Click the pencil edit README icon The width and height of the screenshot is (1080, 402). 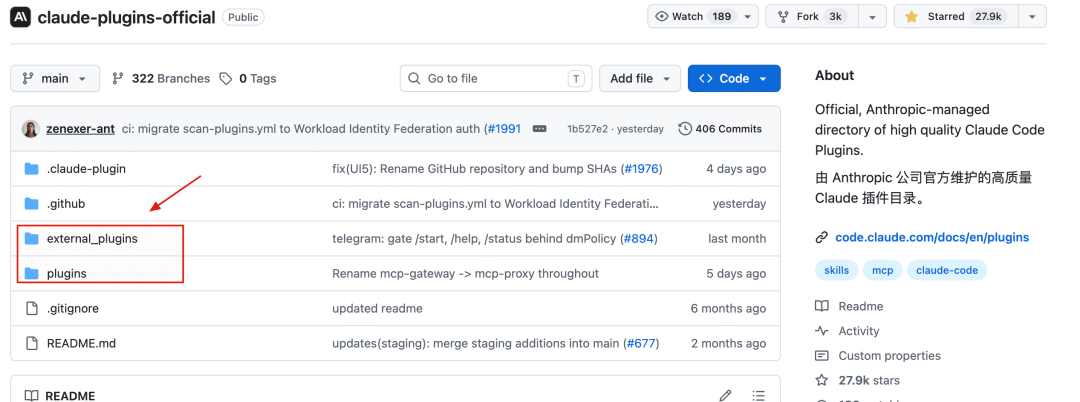click(725, 396)
